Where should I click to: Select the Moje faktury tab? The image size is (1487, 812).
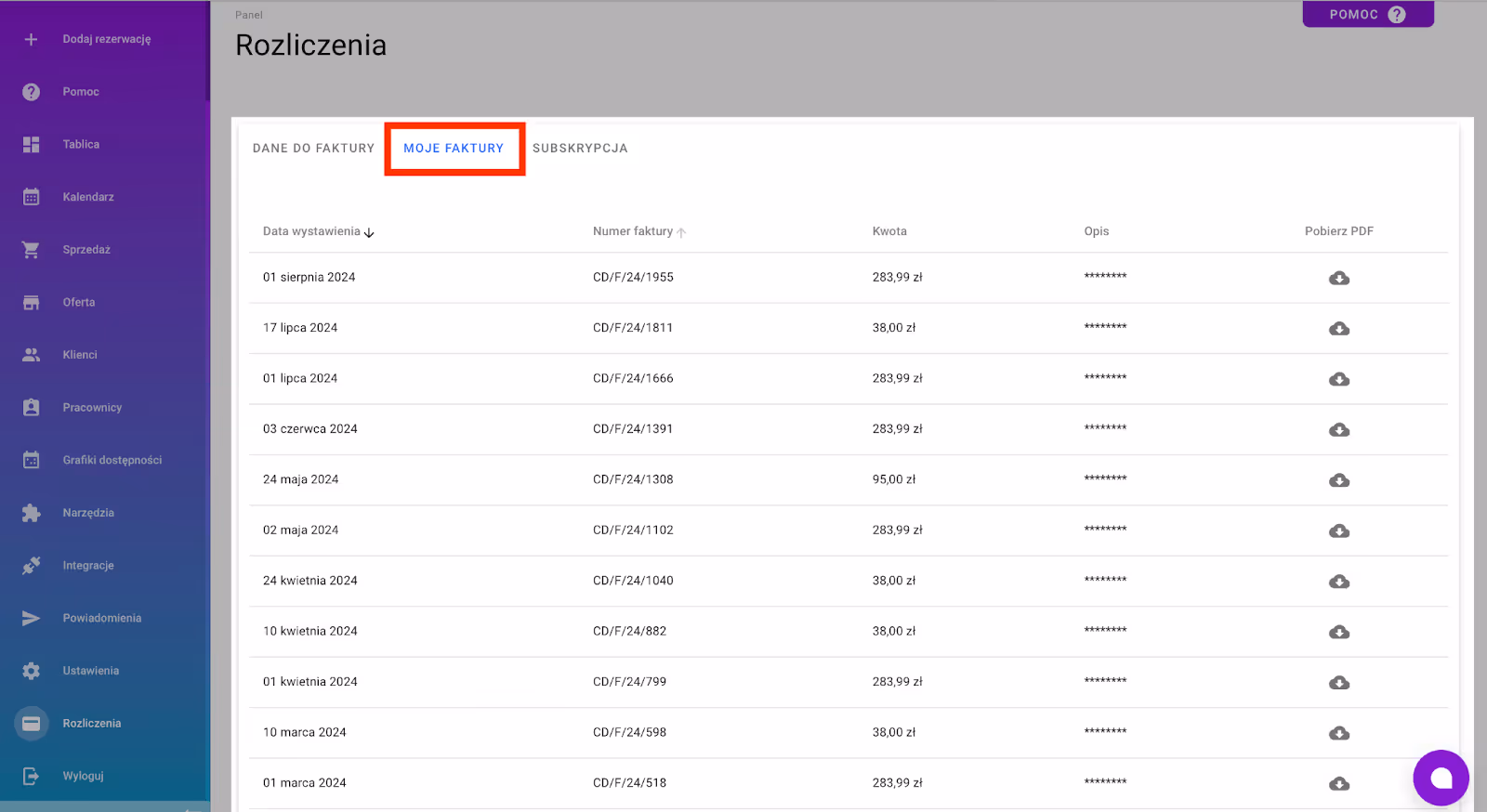click(x=454, y=148)
